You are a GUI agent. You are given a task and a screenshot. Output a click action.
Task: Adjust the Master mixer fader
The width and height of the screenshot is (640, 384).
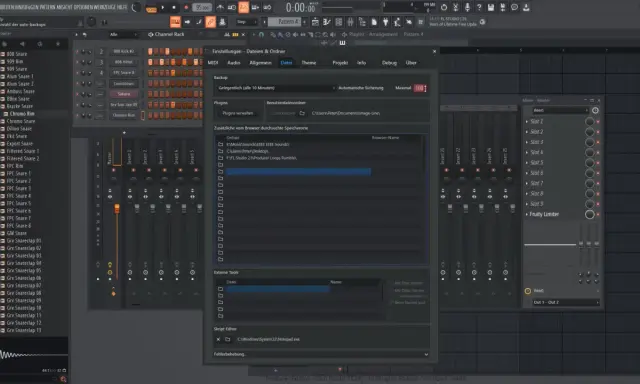117,209
